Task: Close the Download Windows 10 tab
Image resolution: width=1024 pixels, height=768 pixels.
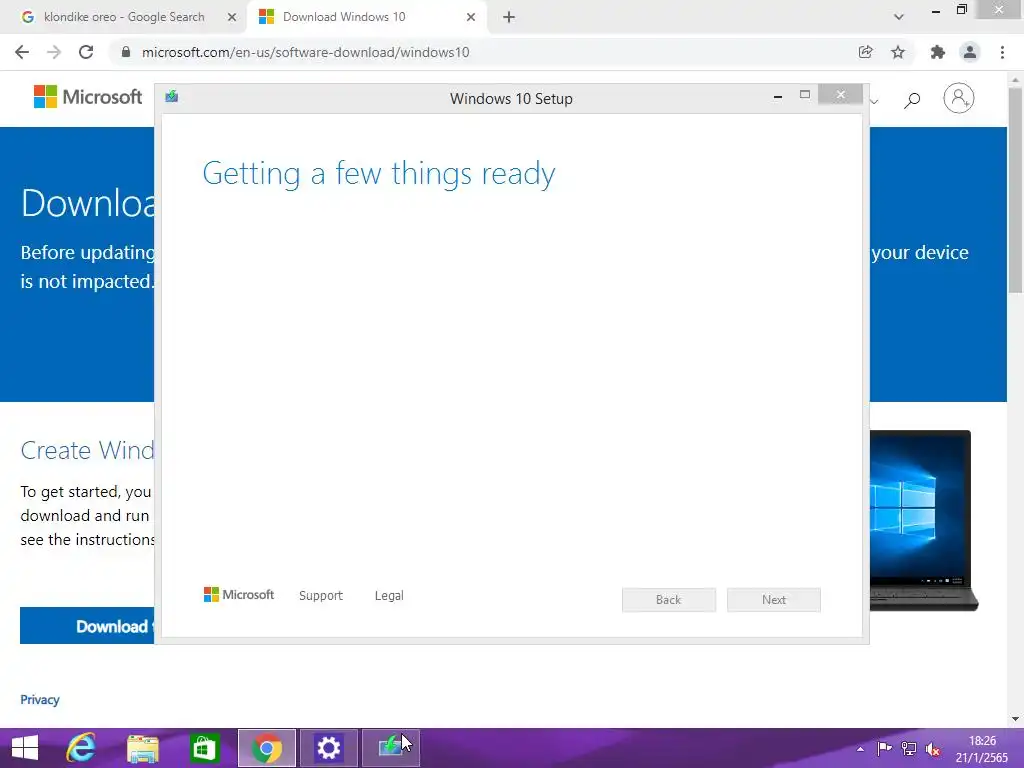Action: pyautogui.click(x=471, y=17)
